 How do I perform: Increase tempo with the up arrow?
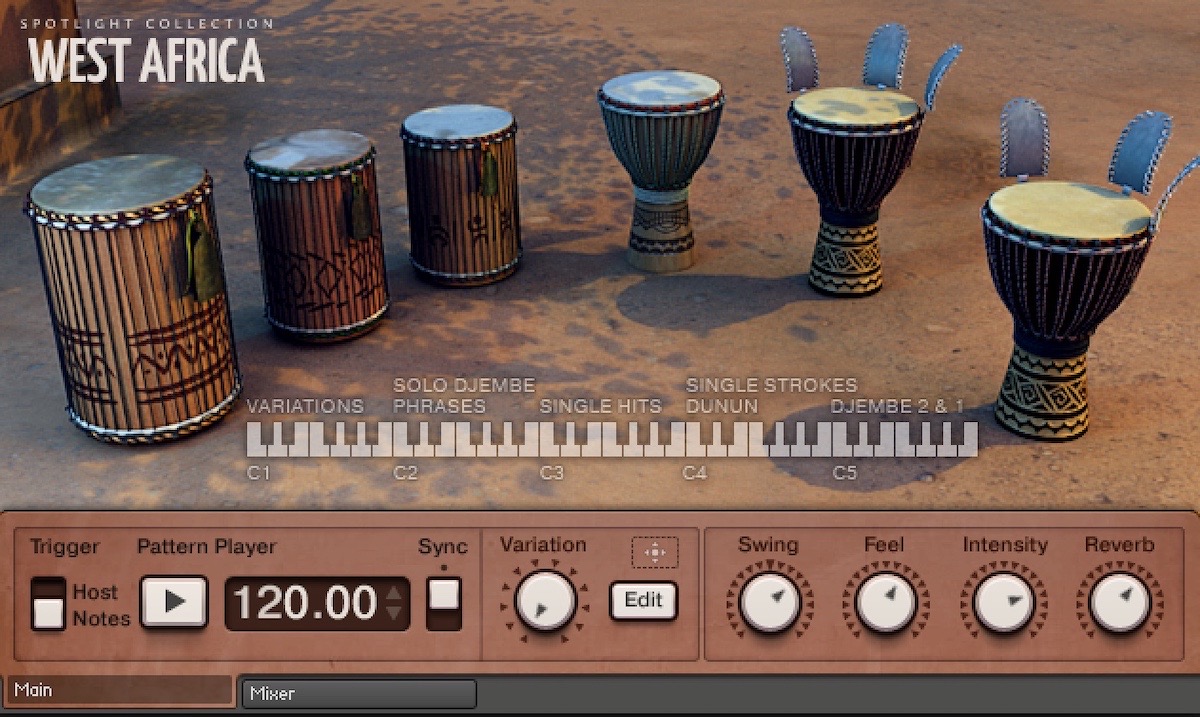tap(395, 593)
